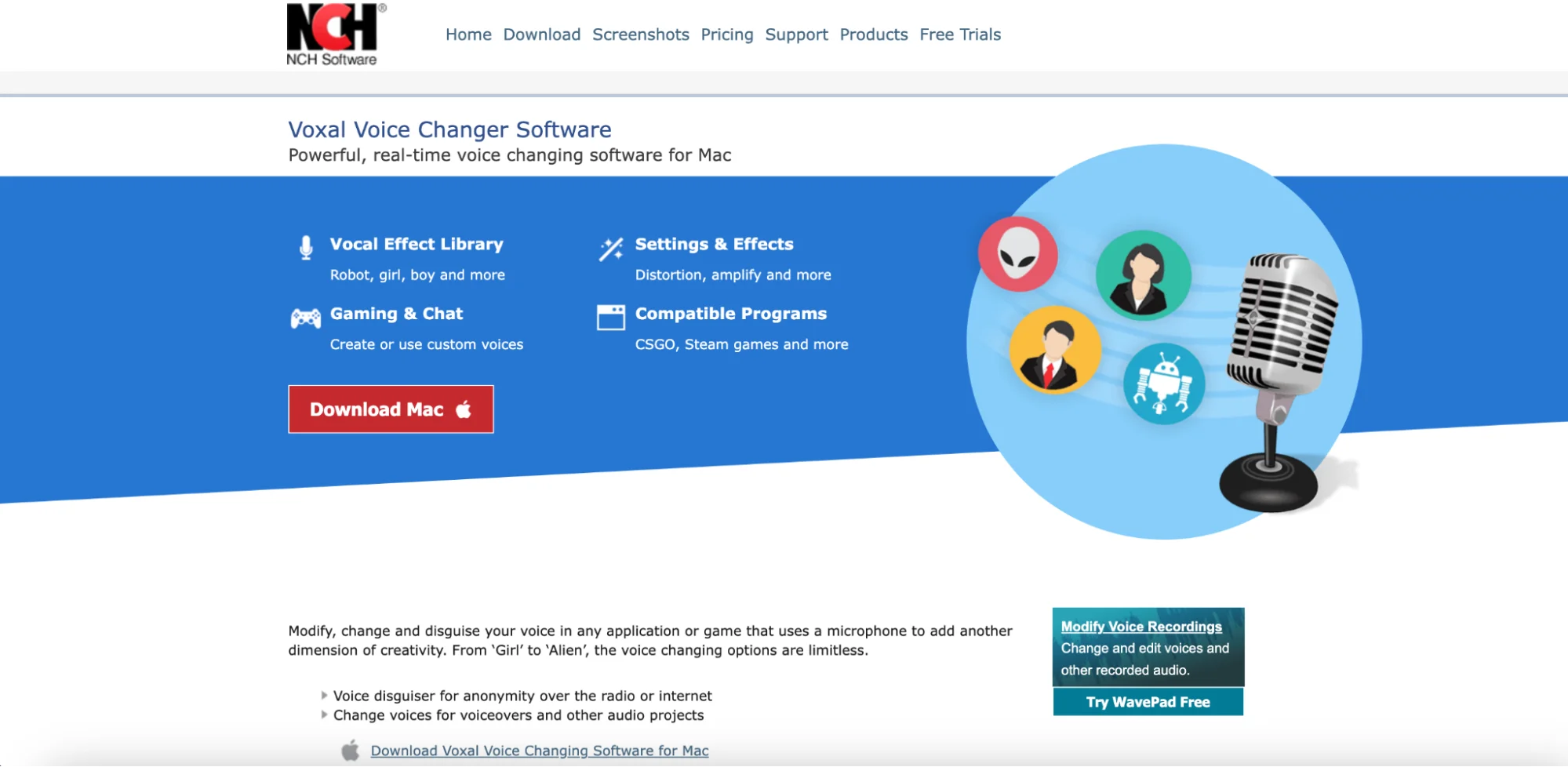1568x767 pixels.
Task: Click the Apple icon beside the Mac download link
Action: [351, 750]
